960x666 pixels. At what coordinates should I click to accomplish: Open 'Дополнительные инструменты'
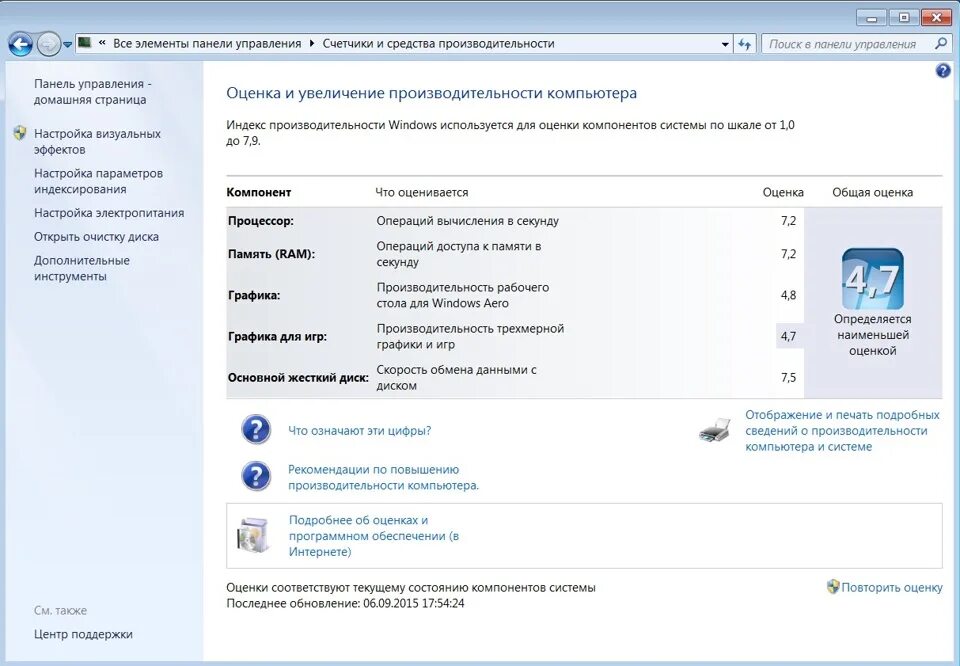[82, 268]
